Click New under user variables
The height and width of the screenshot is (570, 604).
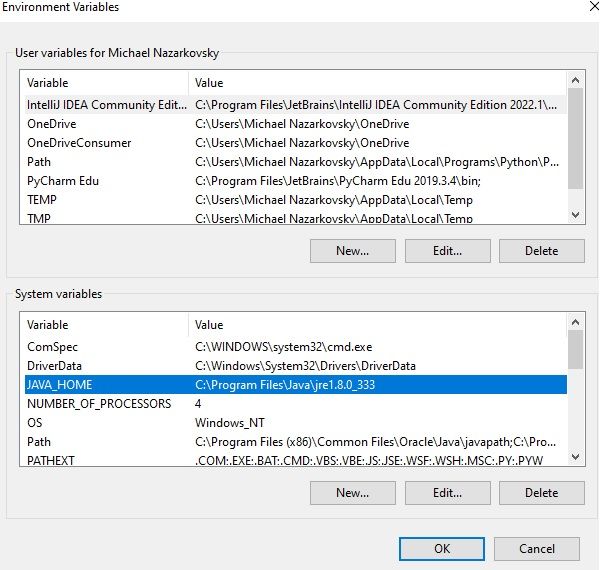[x=352, y=251]
